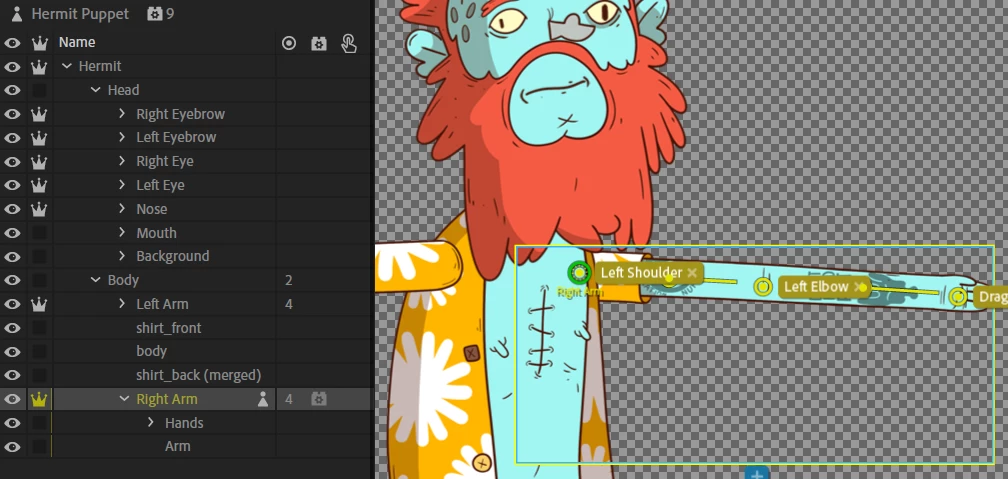Click the draggable hand column header icon
Screen dimensions: 1008x479
(349, 43)
